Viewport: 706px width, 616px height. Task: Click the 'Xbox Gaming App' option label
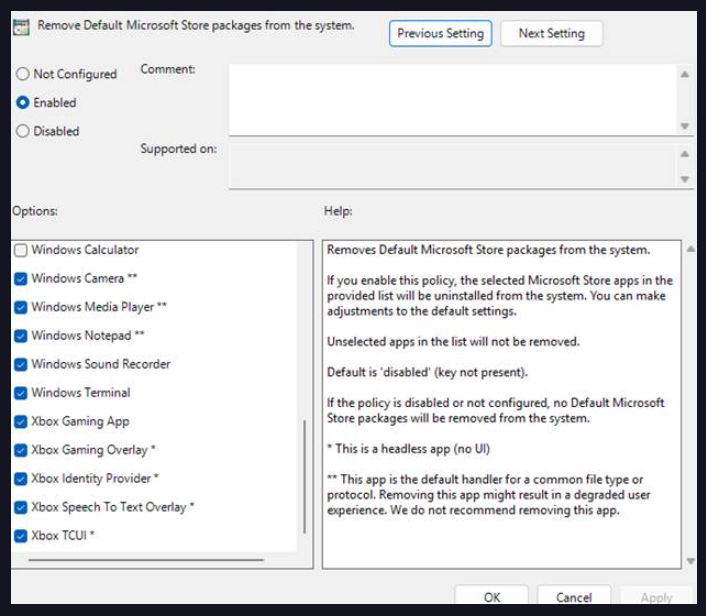point(81,421)
